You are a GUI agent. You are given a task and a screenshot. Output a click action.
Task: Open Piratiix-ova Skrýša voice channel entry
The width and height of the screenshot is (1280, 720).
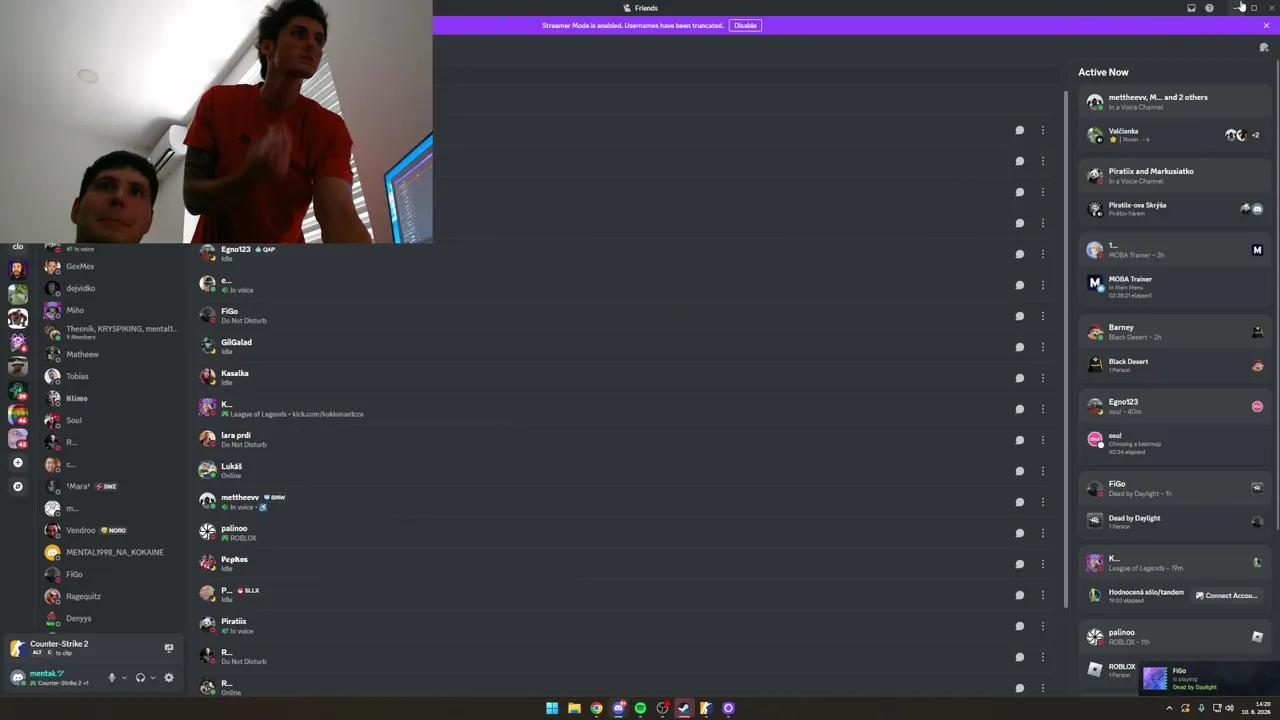click(1175, 209)
